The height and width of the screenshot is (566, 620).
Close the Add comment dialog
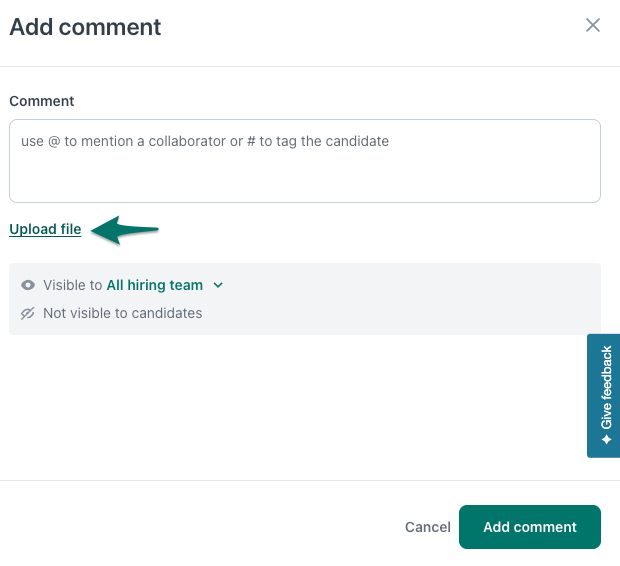pyautogui.click(x=593, y=26)
